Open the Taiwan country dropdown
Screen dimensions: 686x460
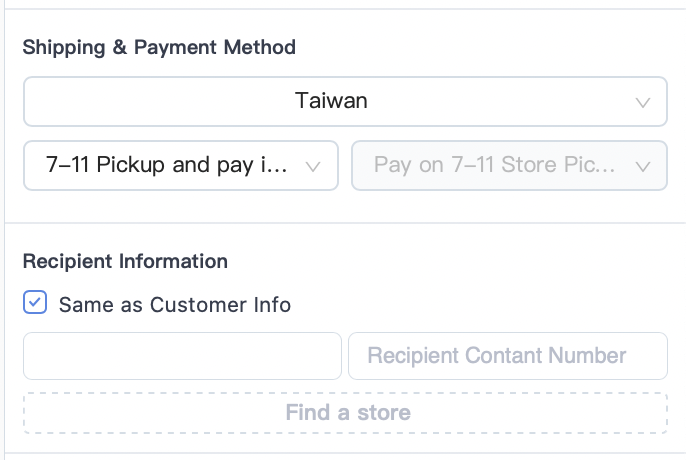tap(345, 102)
